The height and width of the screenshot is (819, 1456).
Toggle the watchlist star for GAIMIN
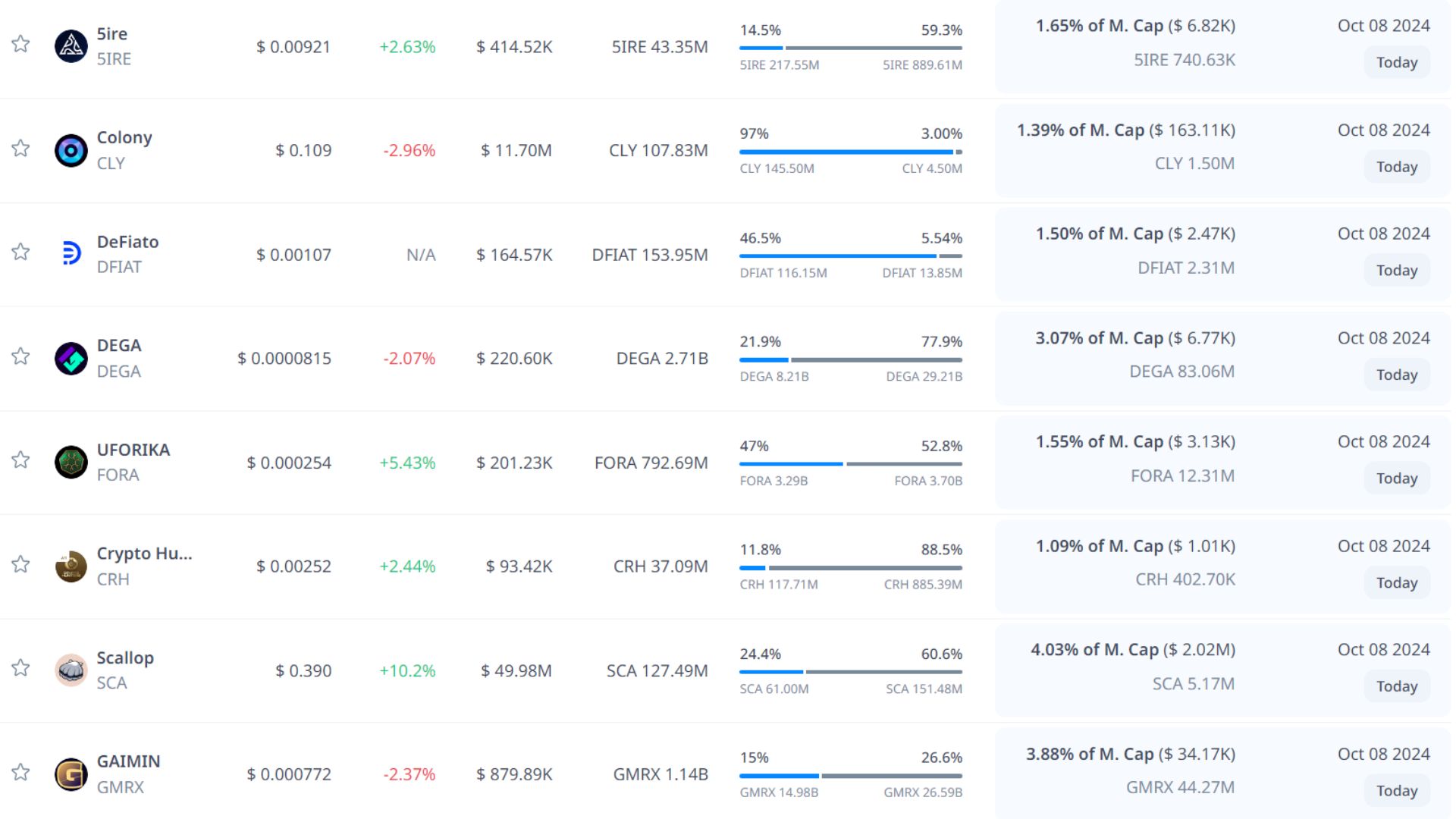pos(20,772)
